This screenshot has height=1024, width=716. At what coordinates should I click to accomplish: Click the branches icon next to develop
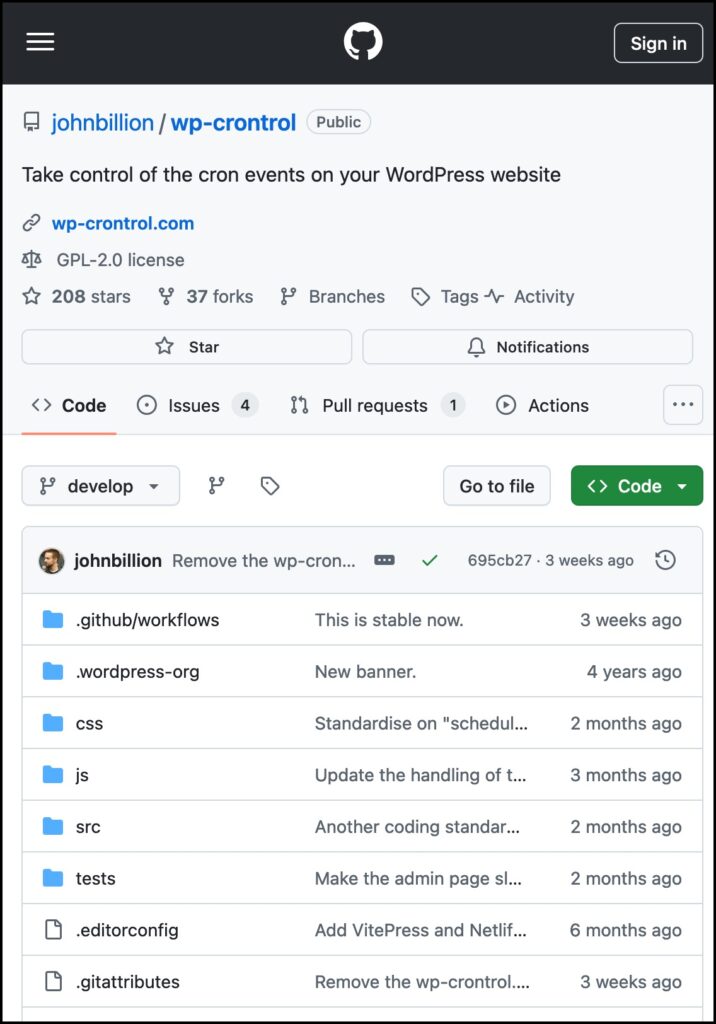click(x=215, y=486)
